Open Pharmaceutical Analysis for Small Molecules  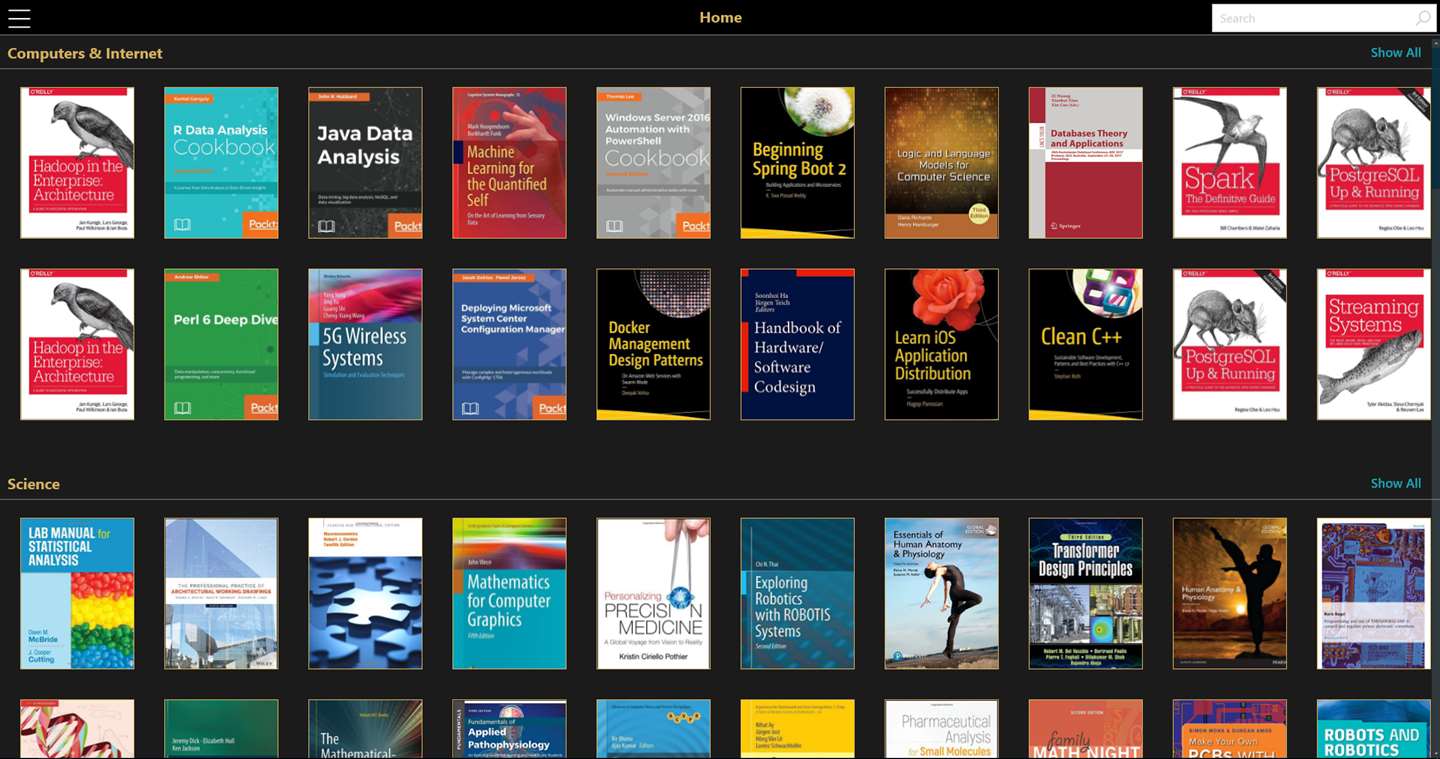coord(941,729)
